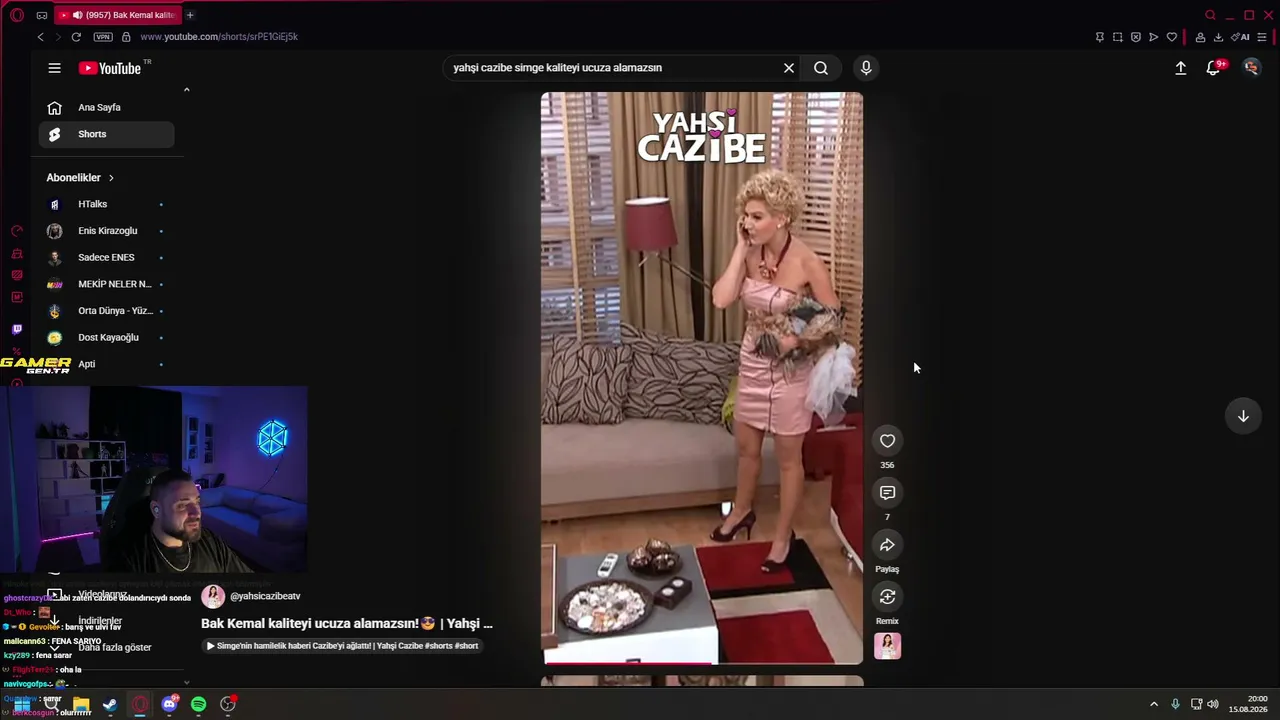This screenshot has height=720, width=1280.
Task: Search in tabs with red magnifier
Action: [x=1210, y=15]
